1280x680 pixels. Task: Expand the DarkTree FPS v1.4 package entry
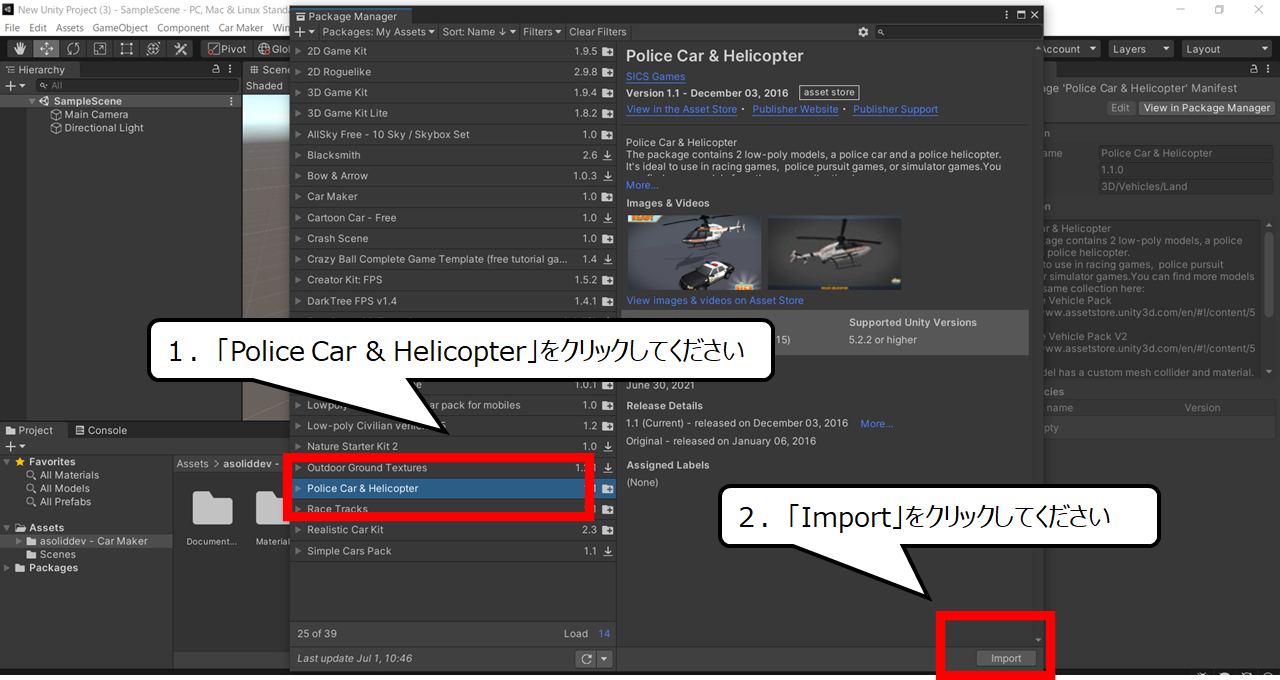click(298, 301)
